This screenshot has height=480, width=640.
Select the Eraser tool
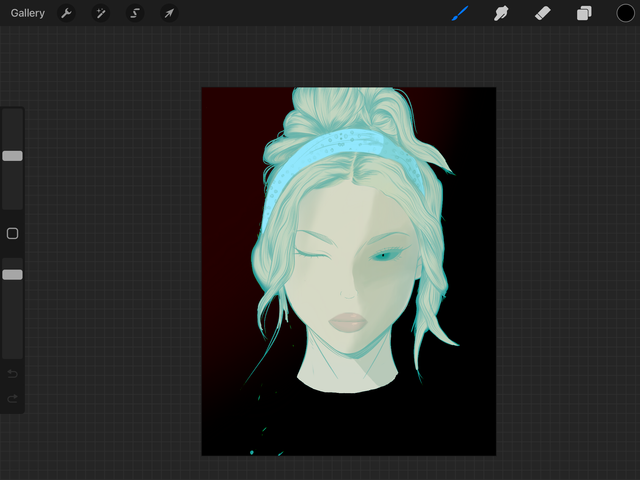coord(543,13)
